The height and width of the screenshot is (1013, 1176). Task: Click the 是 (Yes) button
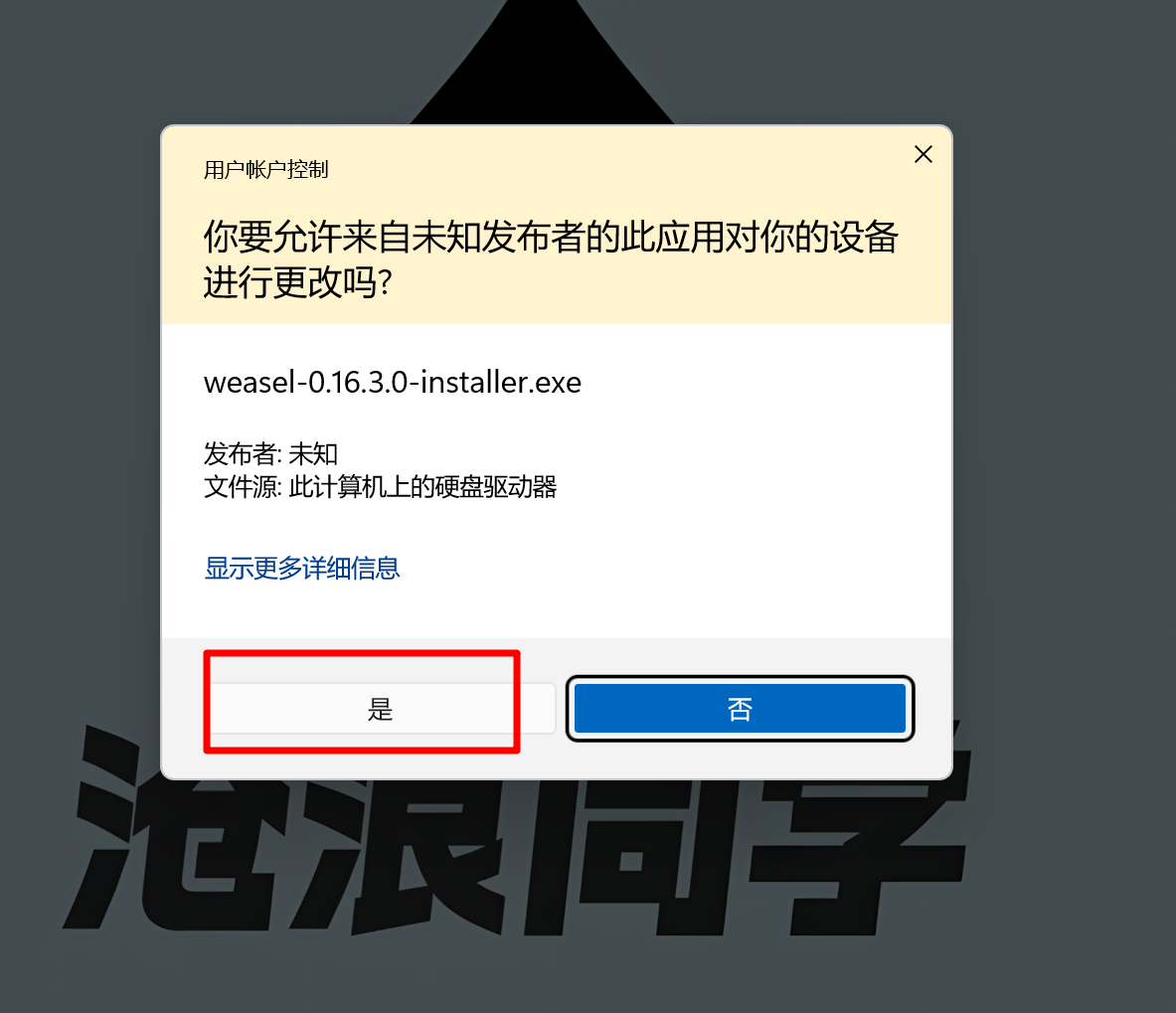381,709
